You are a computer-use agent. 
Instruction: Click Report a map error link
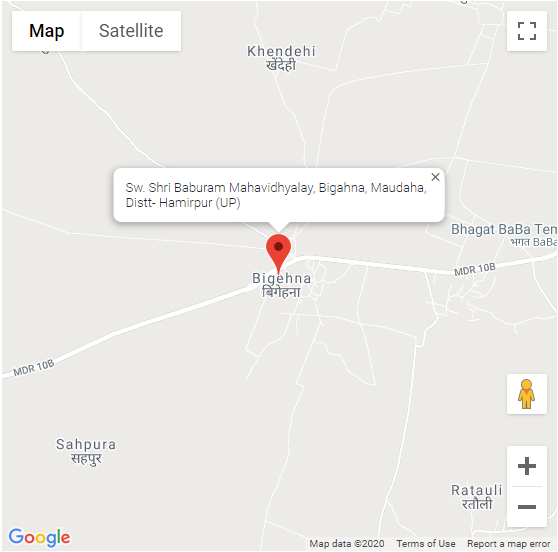point(509,544)
